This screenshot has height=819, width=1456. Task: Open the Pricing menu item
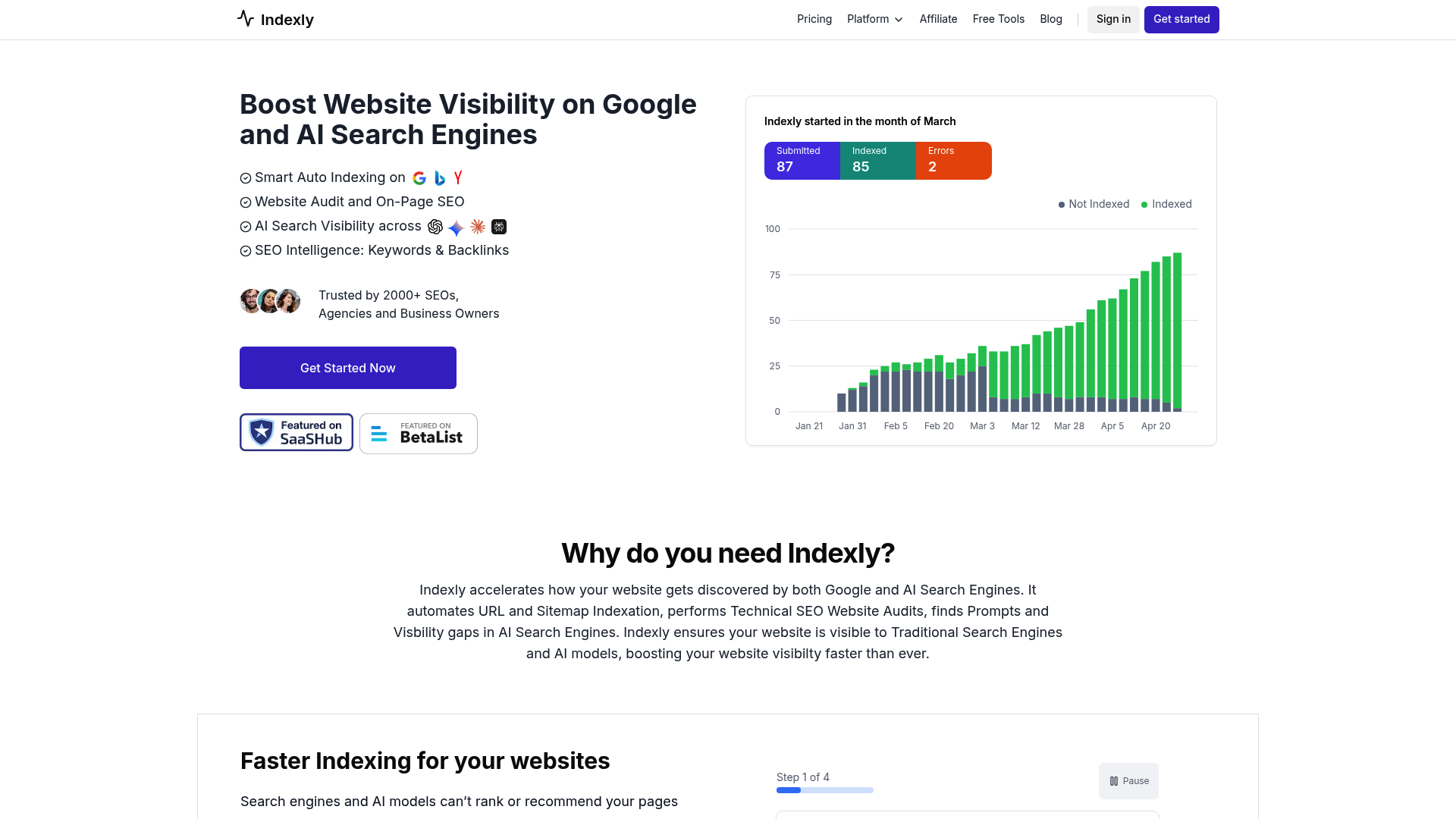click(x=814, y=19)
